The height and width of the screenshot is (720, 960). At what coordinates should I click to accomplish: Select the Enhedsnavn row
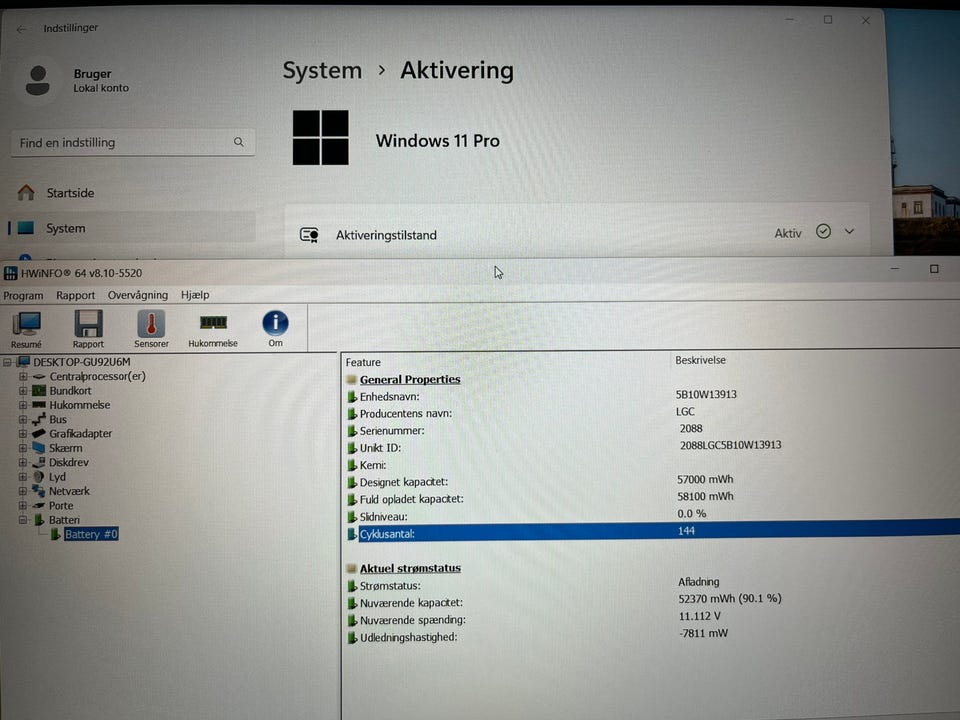[652, 396]
